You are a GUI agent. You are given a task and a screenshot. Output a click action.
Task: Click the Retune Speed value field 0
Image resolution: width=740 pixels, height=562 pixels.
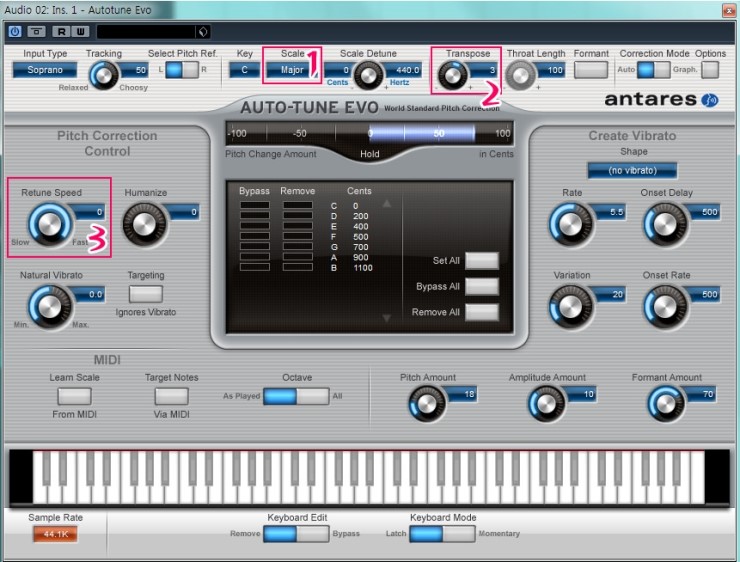coord(88,212)
